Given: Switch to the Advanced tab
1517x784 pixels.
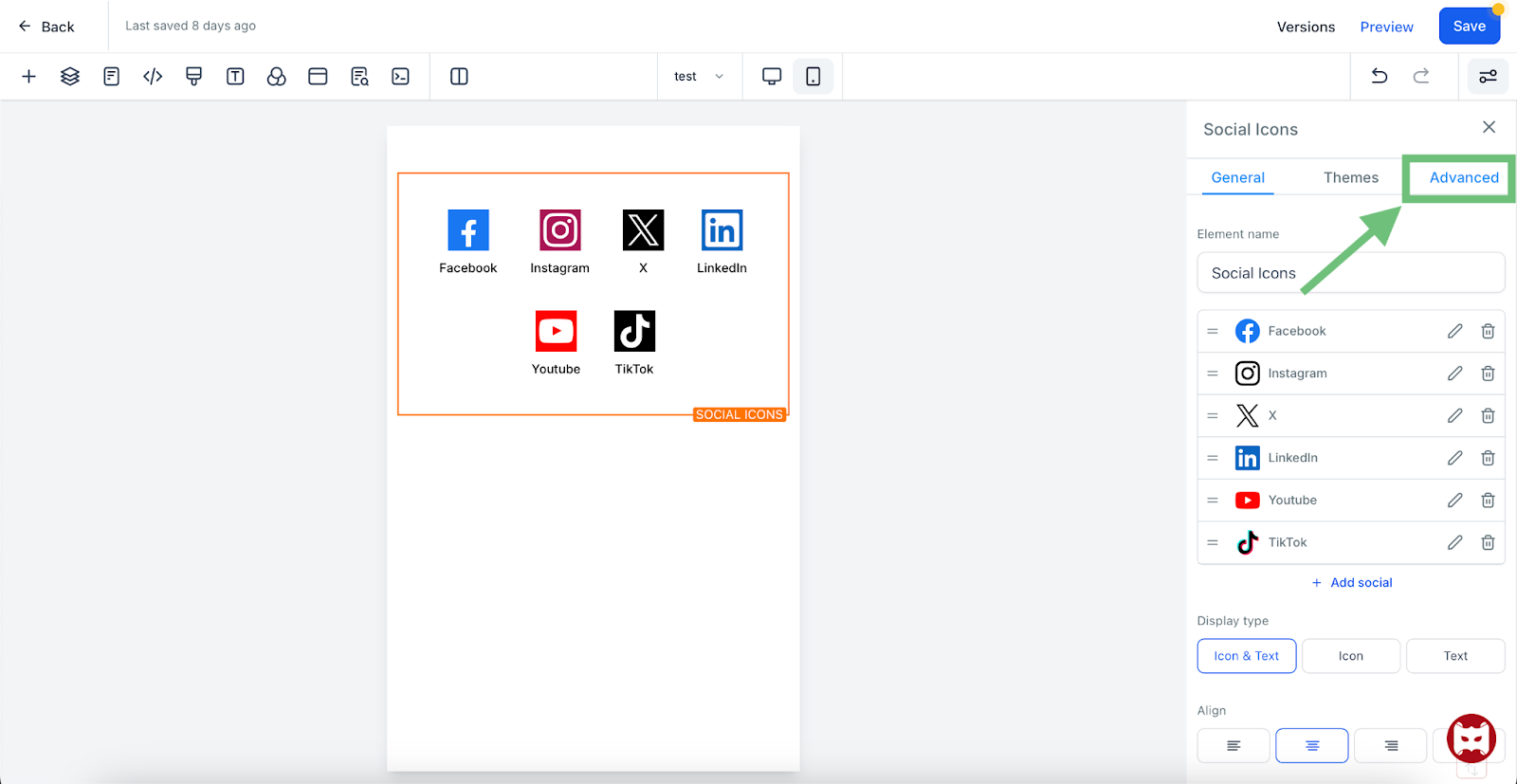Looking at the screenshot, I should [1463, 177].
